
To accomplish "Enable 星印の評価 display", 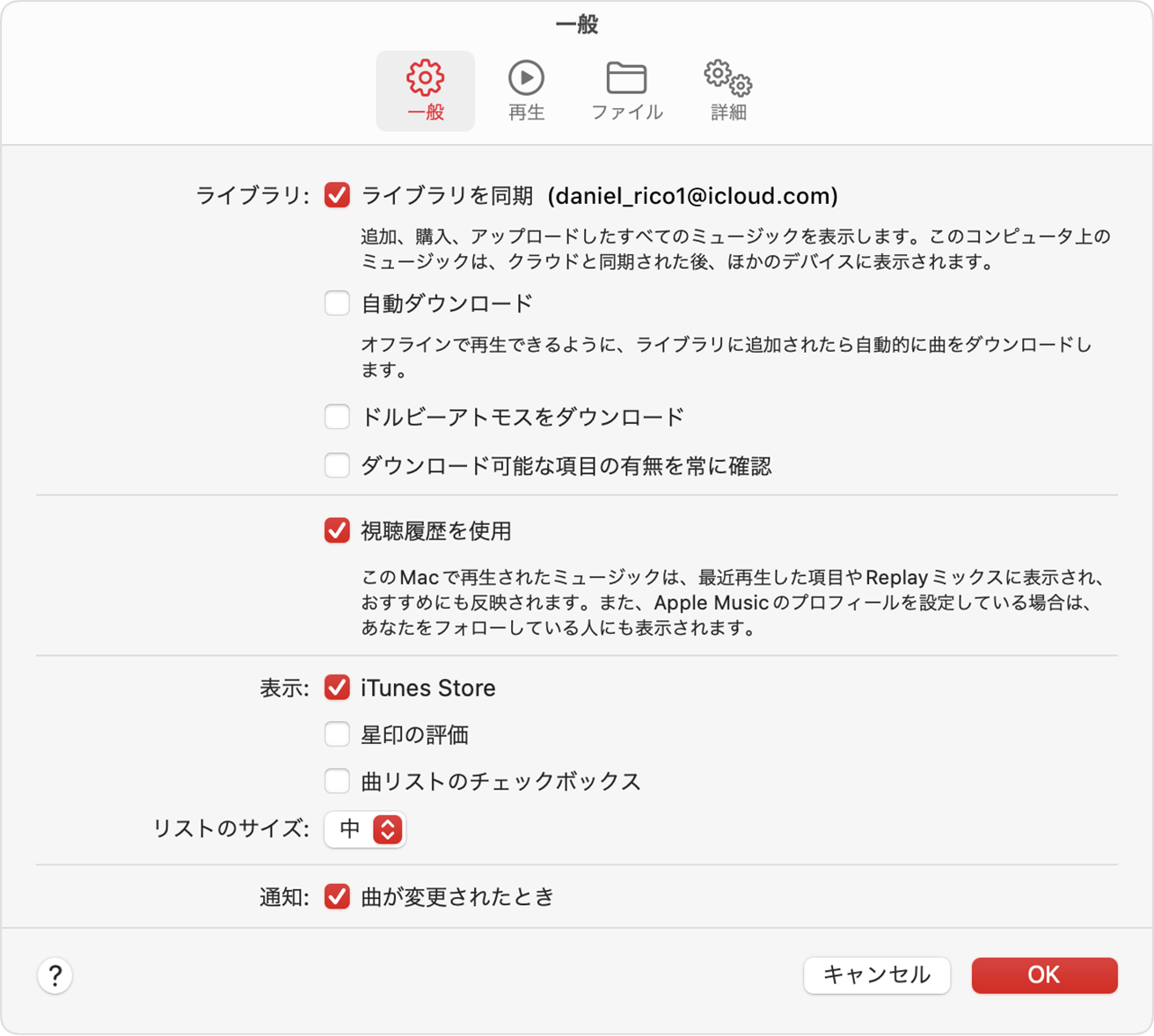I will point(337,734).
